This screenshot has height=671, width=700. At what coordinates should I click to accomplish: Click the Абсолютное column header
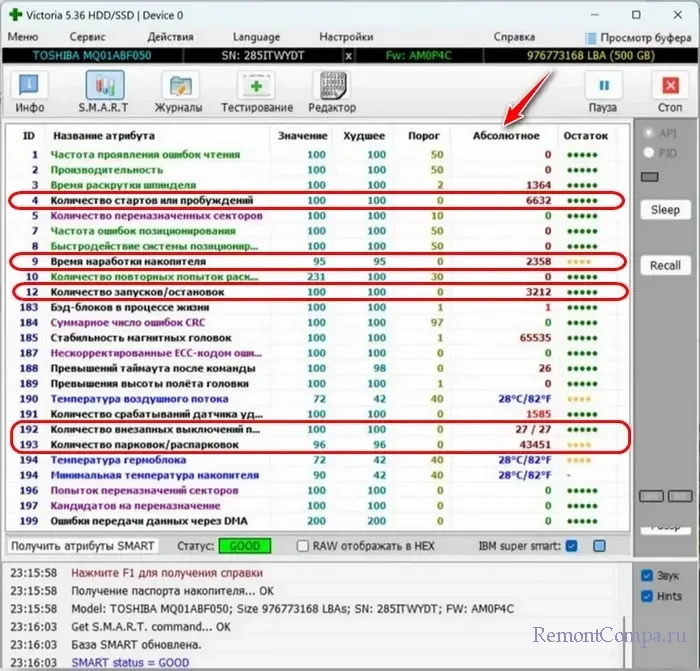pos(505,135)
